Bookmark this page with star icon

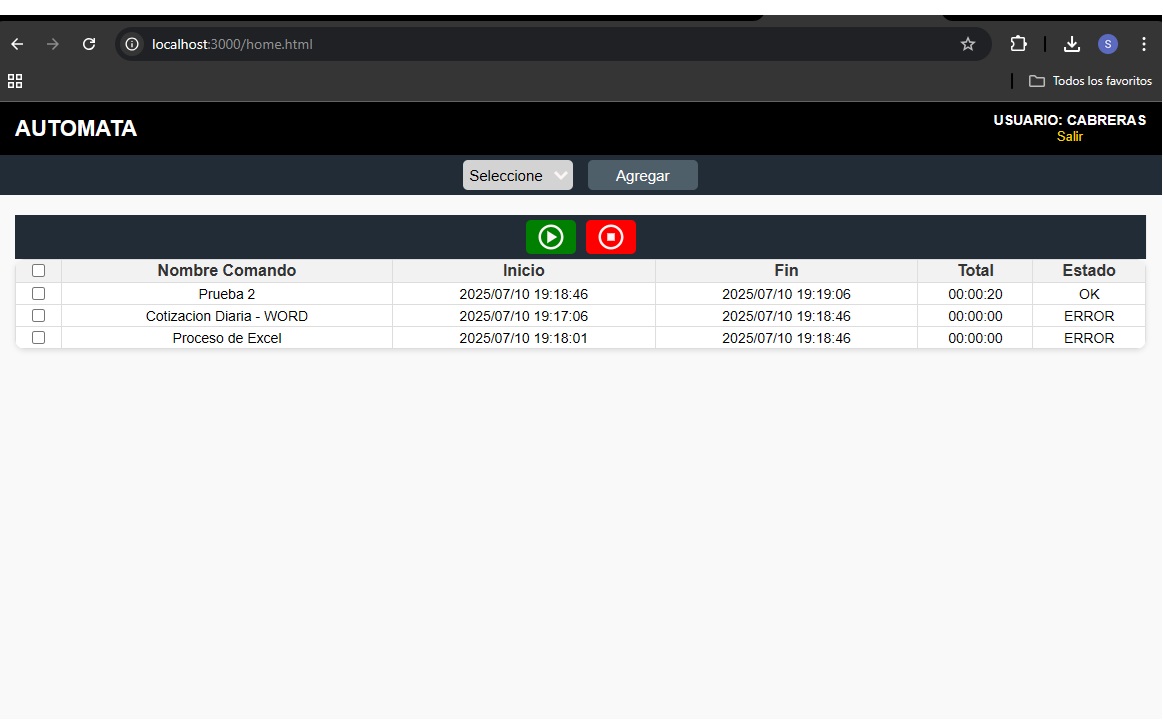967,45
